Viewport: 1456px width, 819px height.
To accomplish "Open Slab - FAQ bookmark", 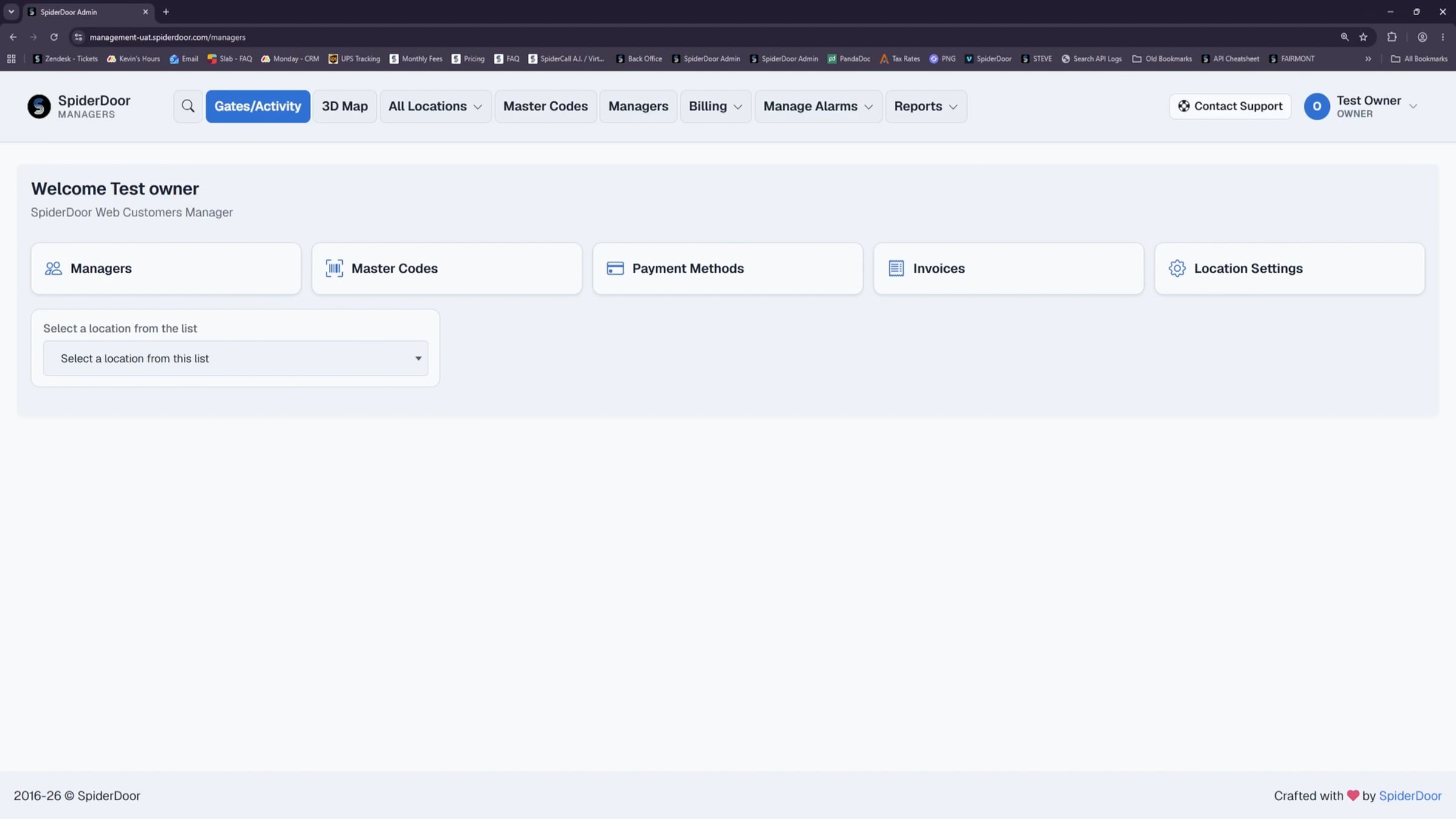I will pos(229,59).
